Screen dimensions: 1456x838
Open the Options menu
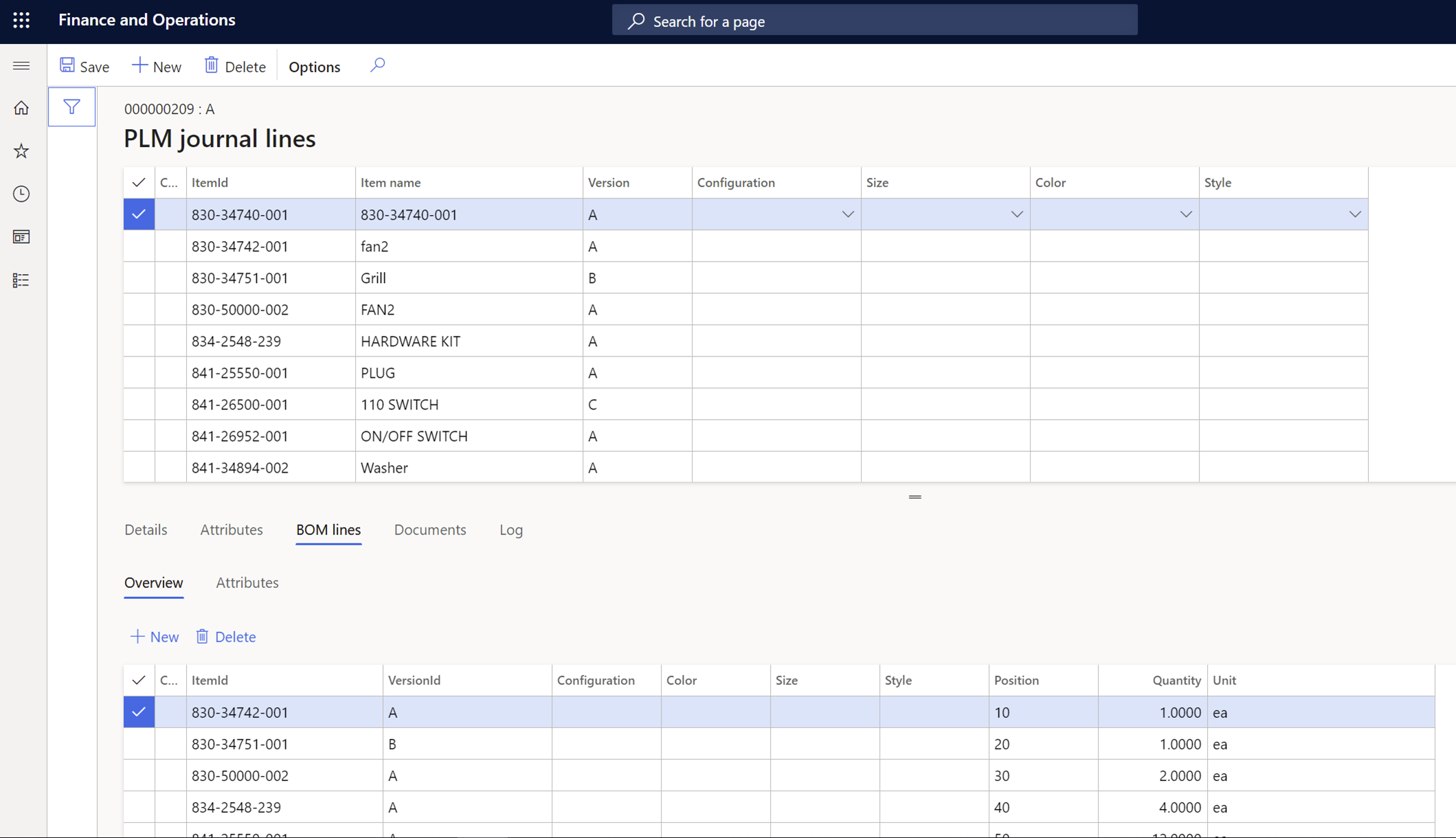point(314,67)
